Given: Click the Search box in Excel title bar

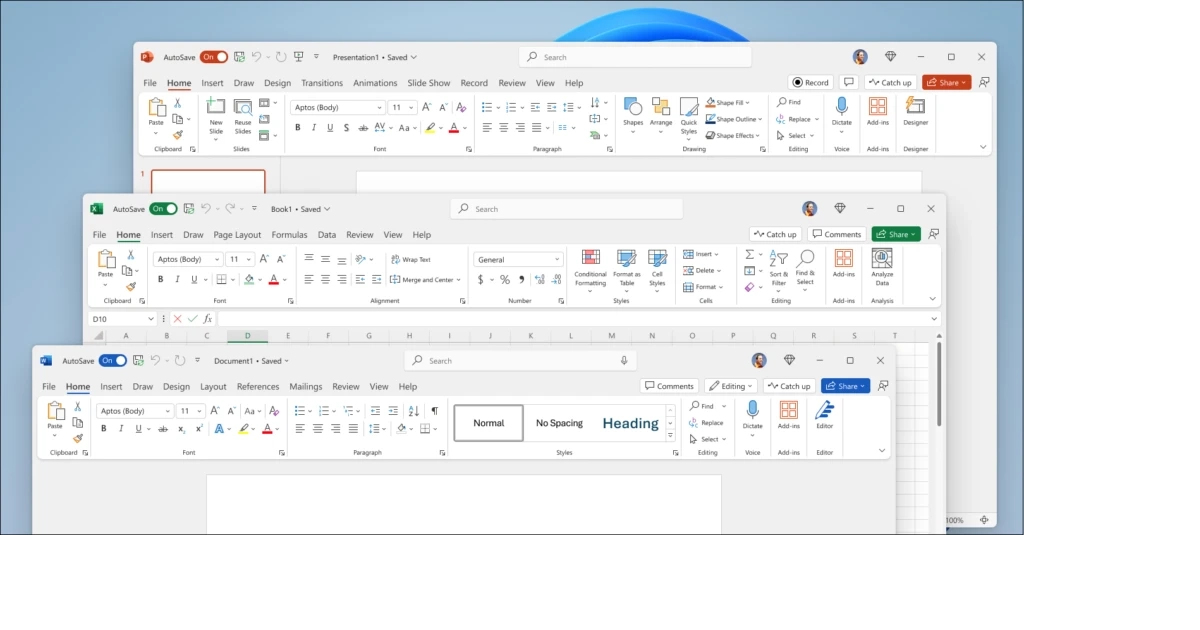Looking at the screenshot, I should click(x=566, y=209).
